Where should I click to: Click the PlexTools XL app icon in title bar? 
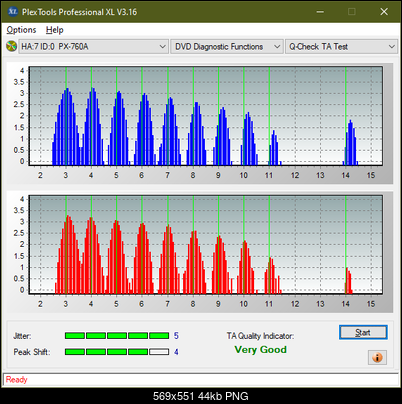(x=12, y=12)
